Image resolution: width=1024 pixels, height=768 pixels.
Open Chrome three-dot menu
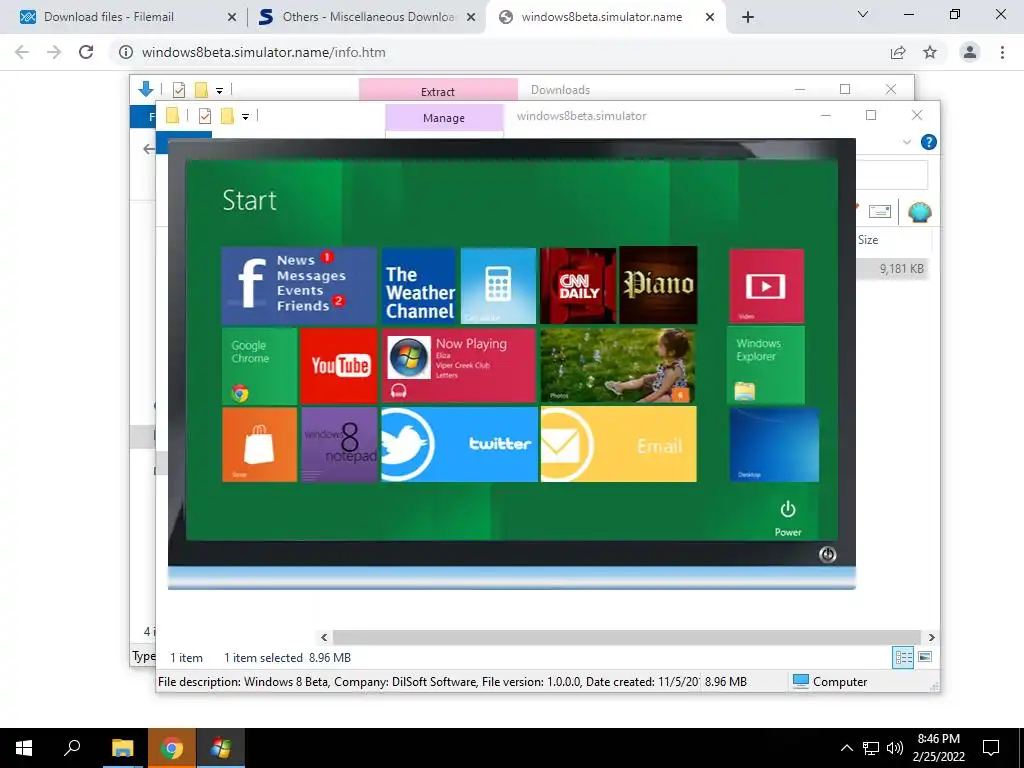point(1002,52)
